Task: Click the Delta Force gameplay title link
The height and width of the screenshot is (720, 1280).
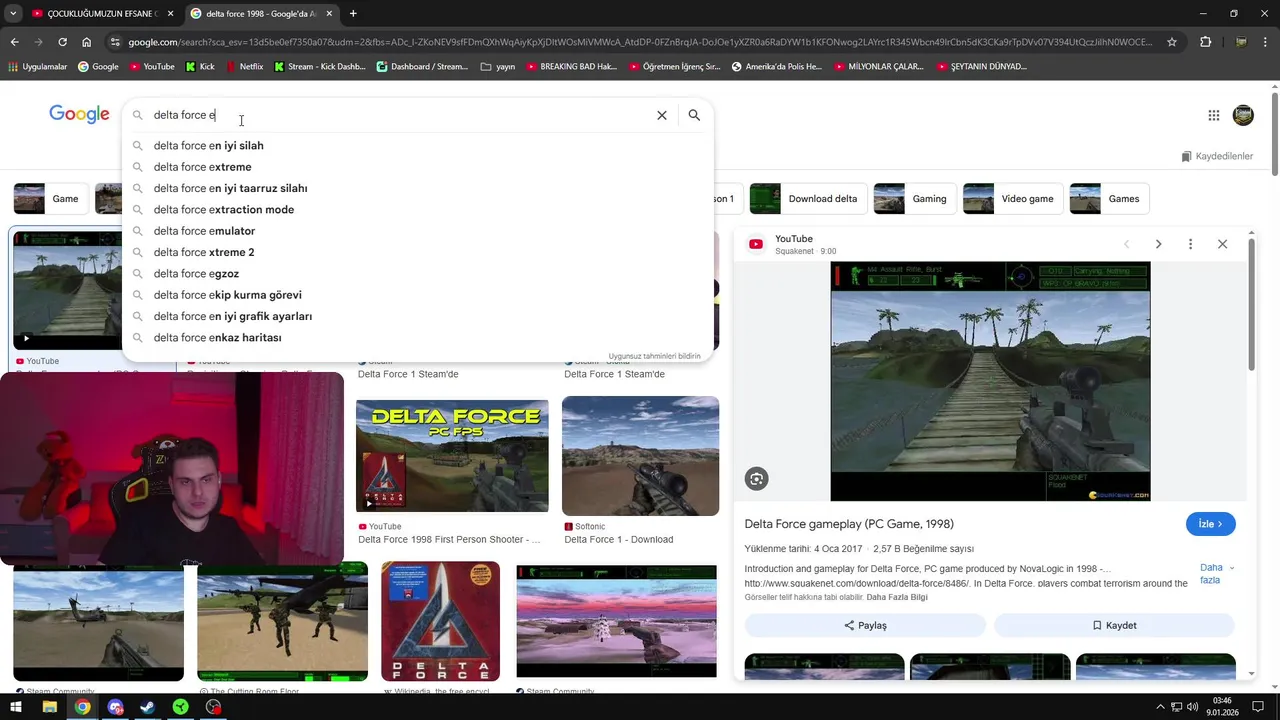Action: tap(849, 524)
